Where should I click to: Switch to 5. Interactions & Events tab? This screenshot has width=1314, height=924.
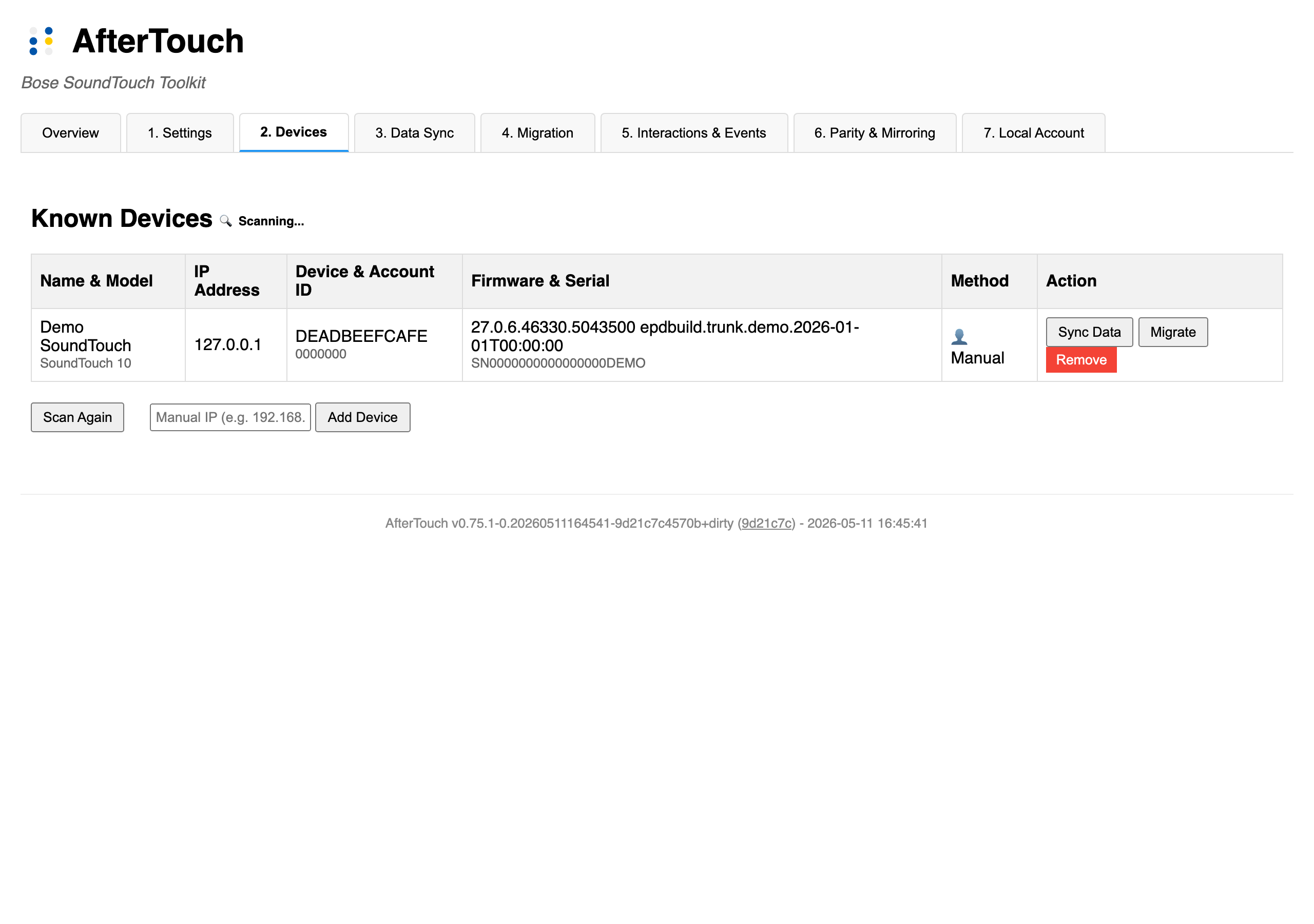point(693,133)
